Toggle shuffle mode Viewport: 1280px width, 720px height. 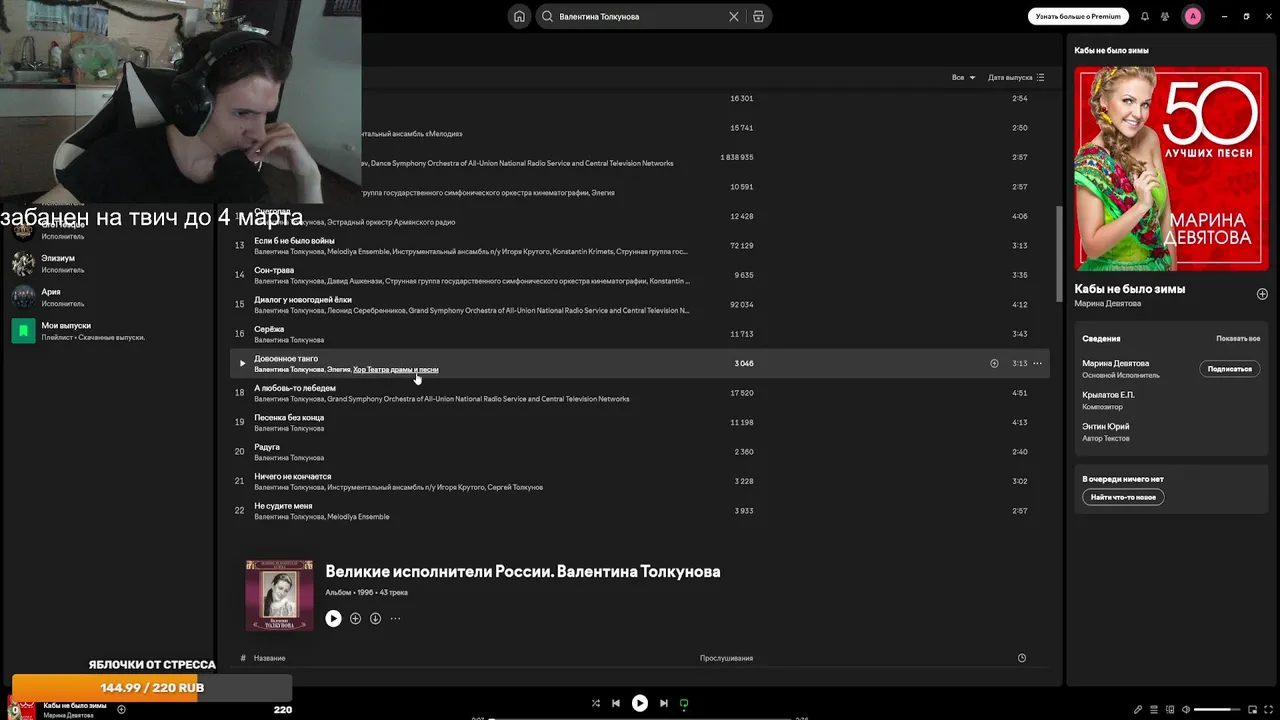595,703
